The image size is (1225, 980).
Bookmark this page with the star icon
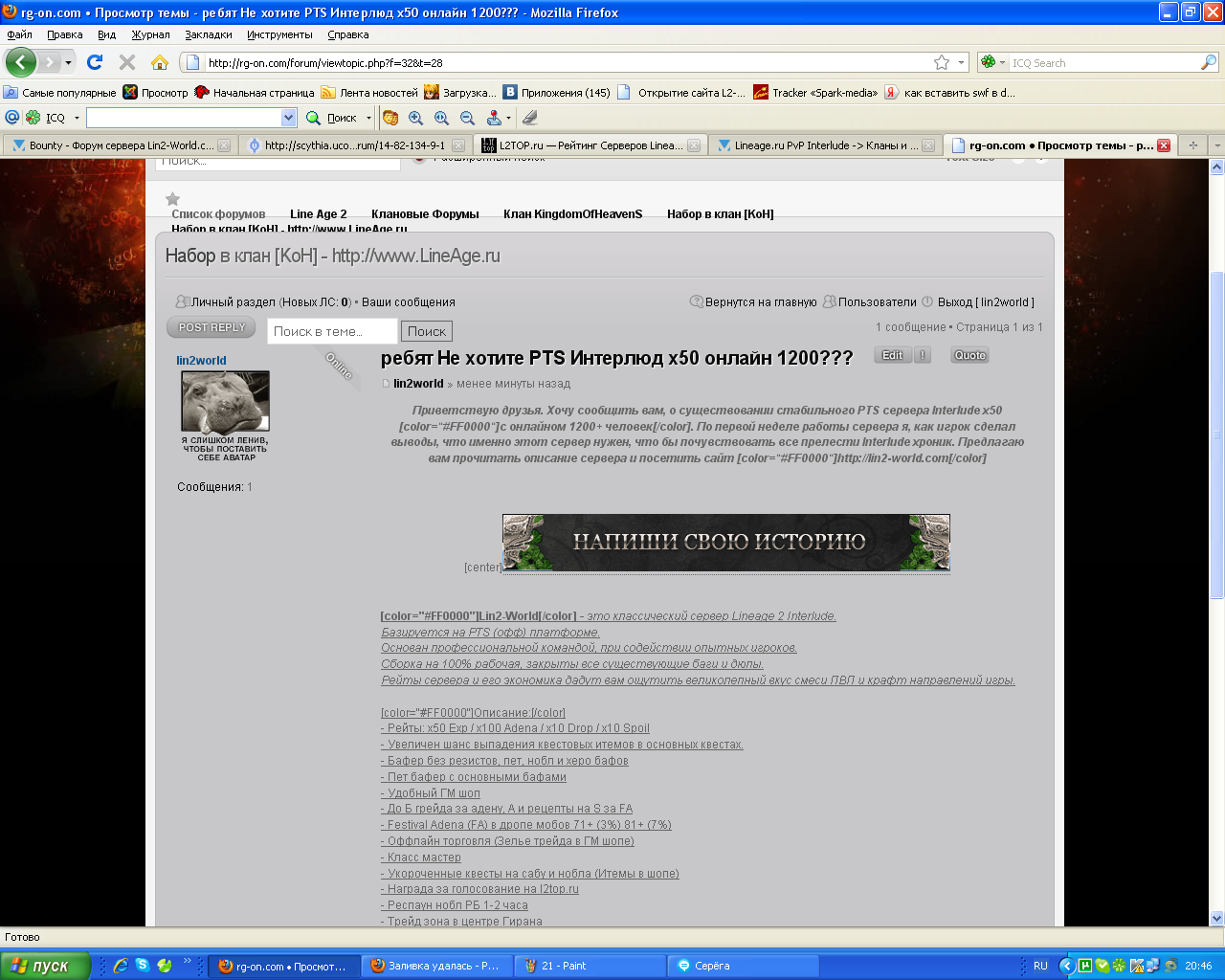coord(942,62)
